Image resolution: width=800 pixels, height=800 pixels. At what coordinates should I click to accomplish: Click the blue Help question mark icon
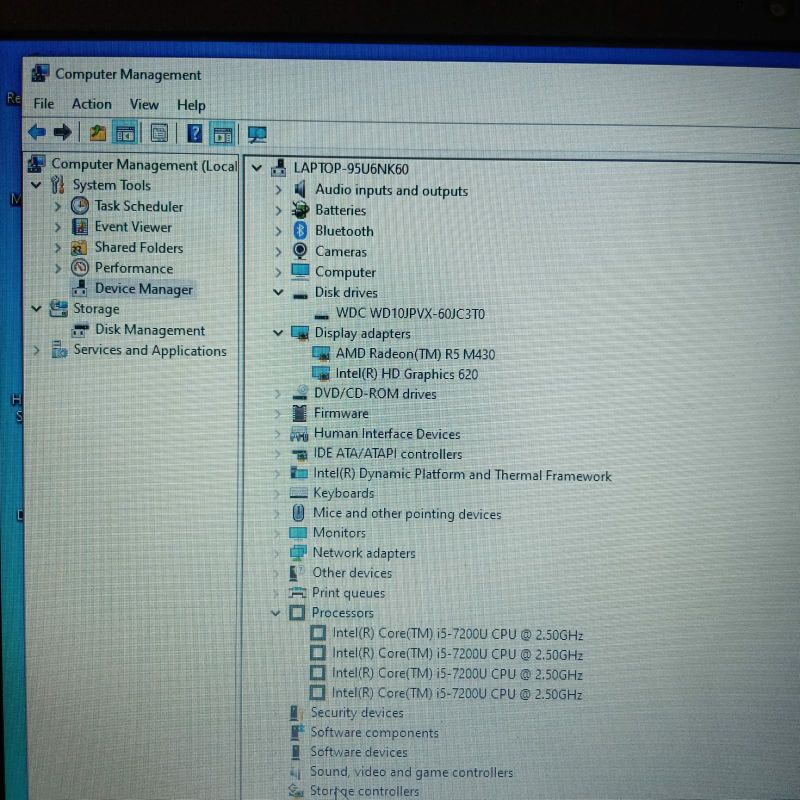tap(195, 133)
